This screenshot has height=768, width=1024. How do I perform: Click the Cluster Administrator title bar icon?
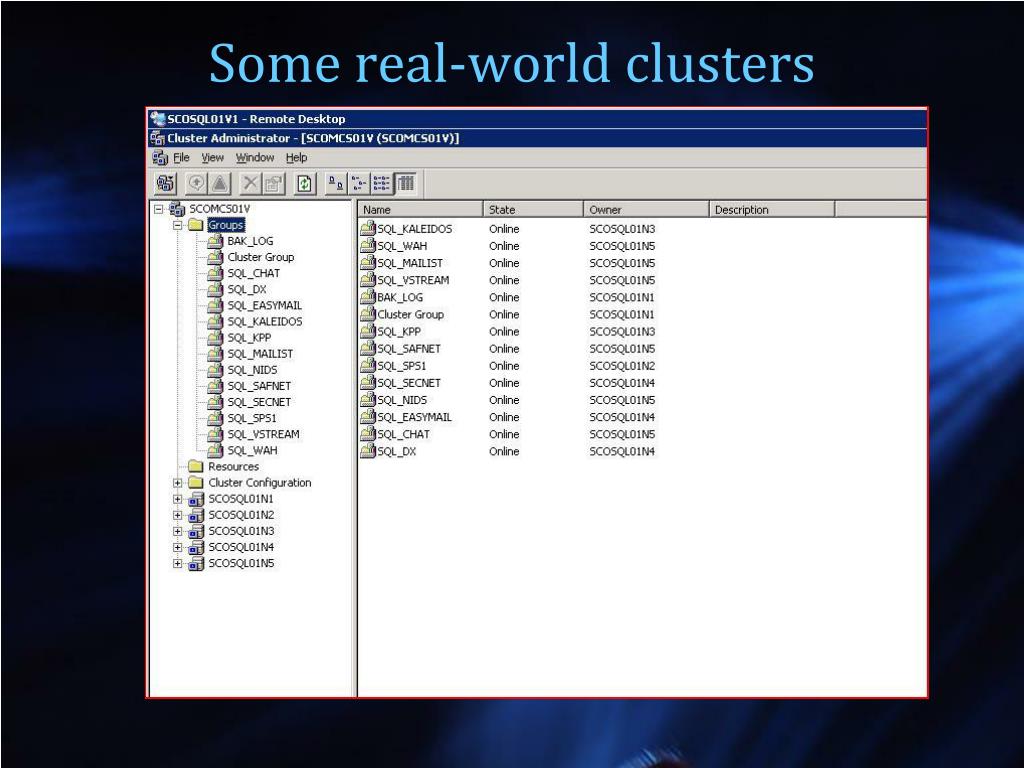point(157,138)
